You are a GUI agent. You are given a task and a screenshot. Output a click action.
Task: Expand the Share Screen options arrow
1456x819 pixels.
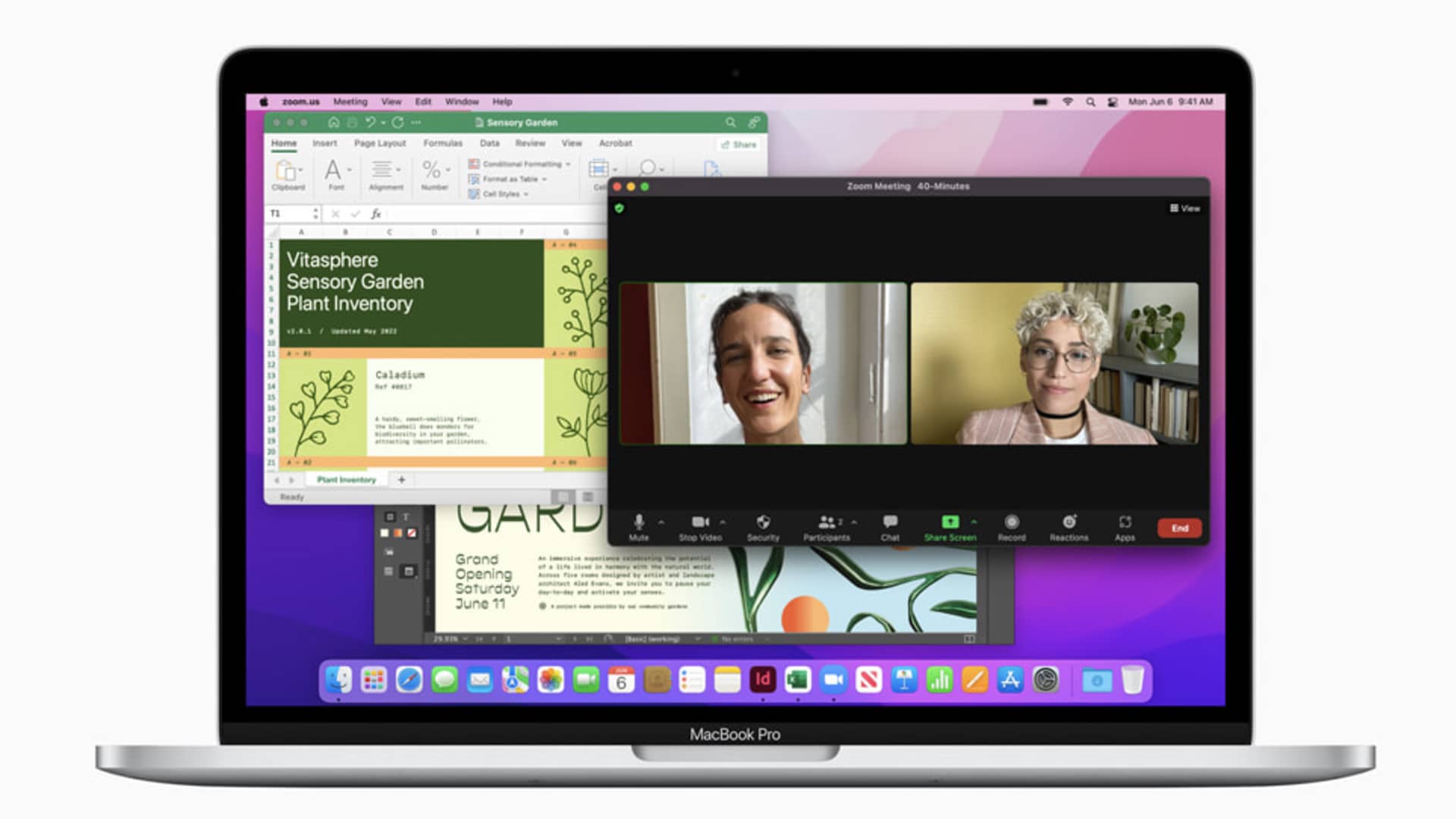click(x=974, y=522)
